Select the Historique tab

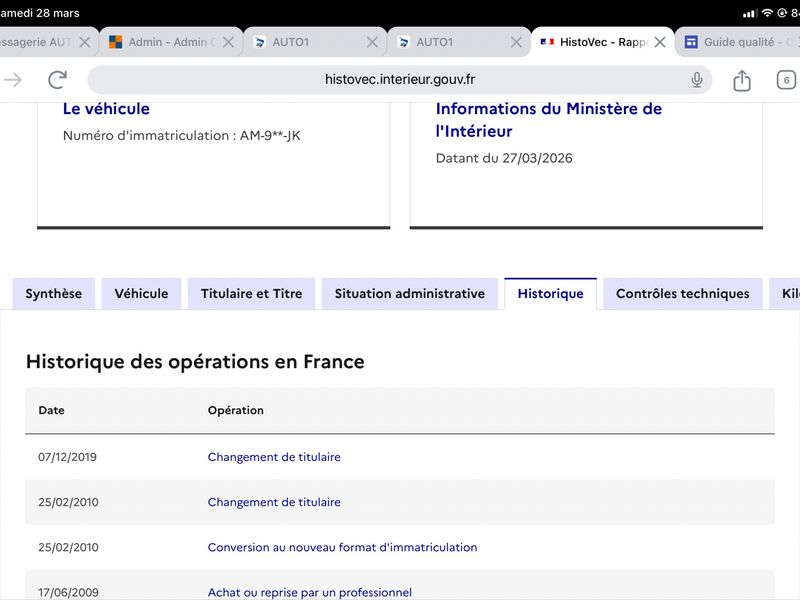pos(550,294)
